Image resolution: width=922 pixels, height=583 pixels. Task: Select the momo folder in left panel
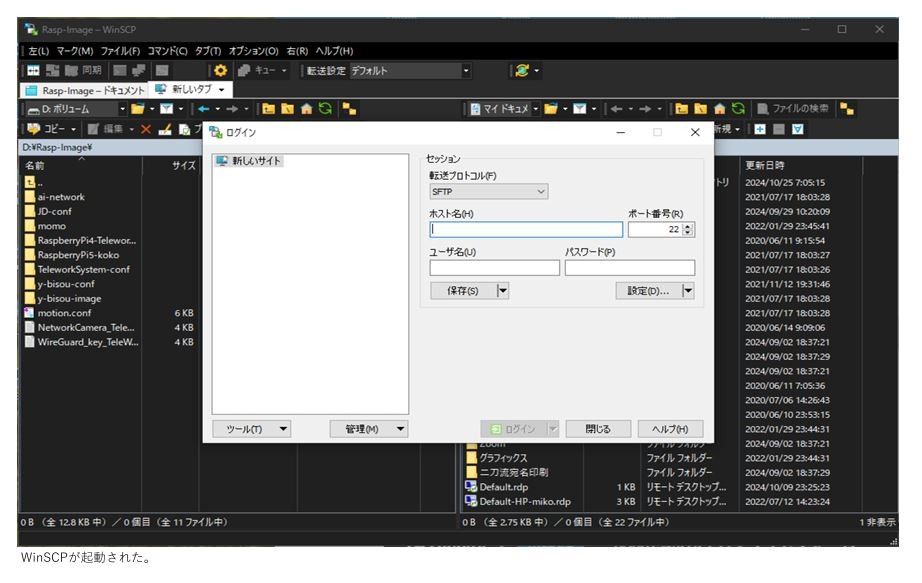(x=51, y=226)
